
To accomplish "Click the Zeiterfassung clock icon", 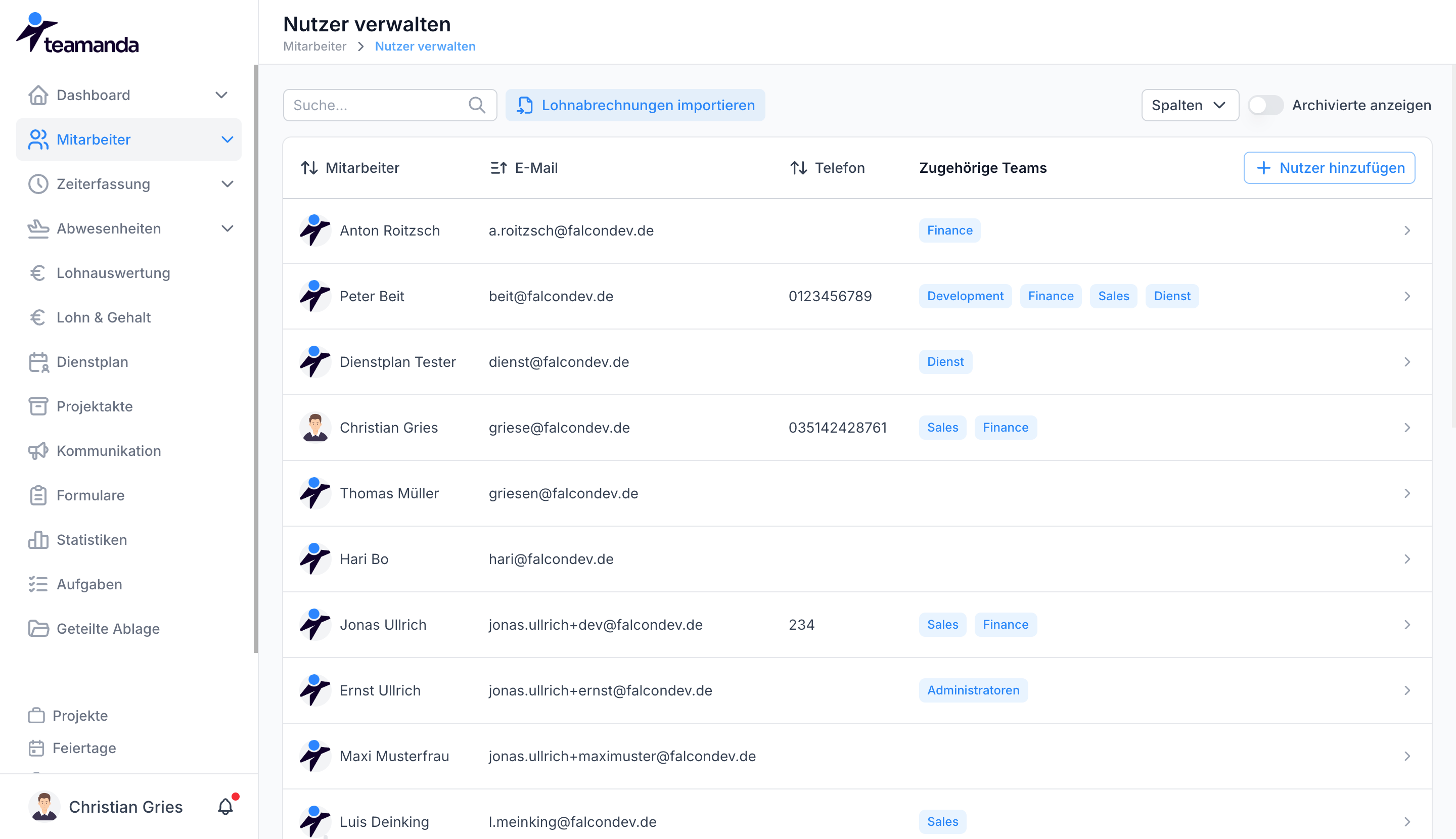I will 38,184.
